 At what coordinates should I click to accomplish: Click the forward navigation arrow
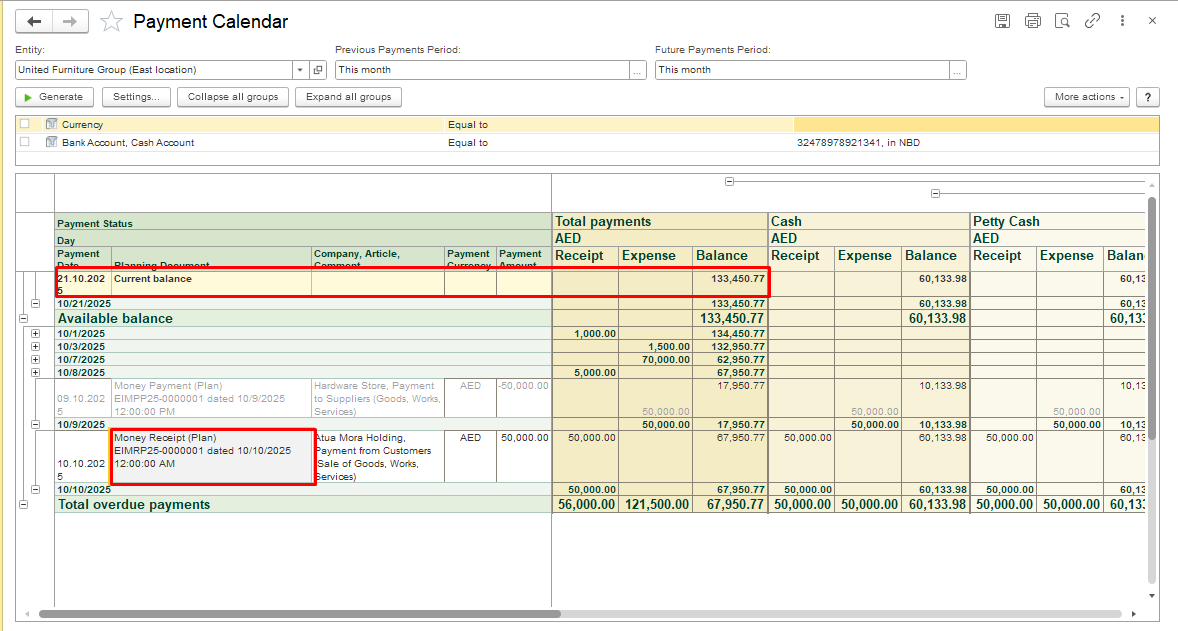click(x=70, y=21)
